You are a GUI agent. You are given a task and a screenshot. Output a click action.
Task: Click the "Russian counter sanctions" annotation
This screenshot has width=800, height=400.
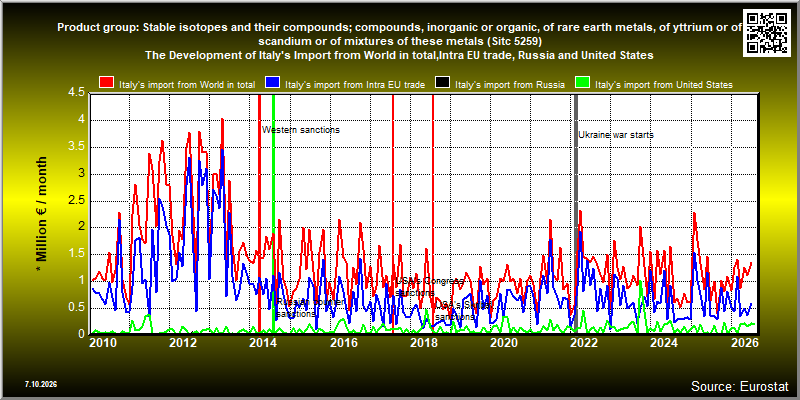click(310, 308)
